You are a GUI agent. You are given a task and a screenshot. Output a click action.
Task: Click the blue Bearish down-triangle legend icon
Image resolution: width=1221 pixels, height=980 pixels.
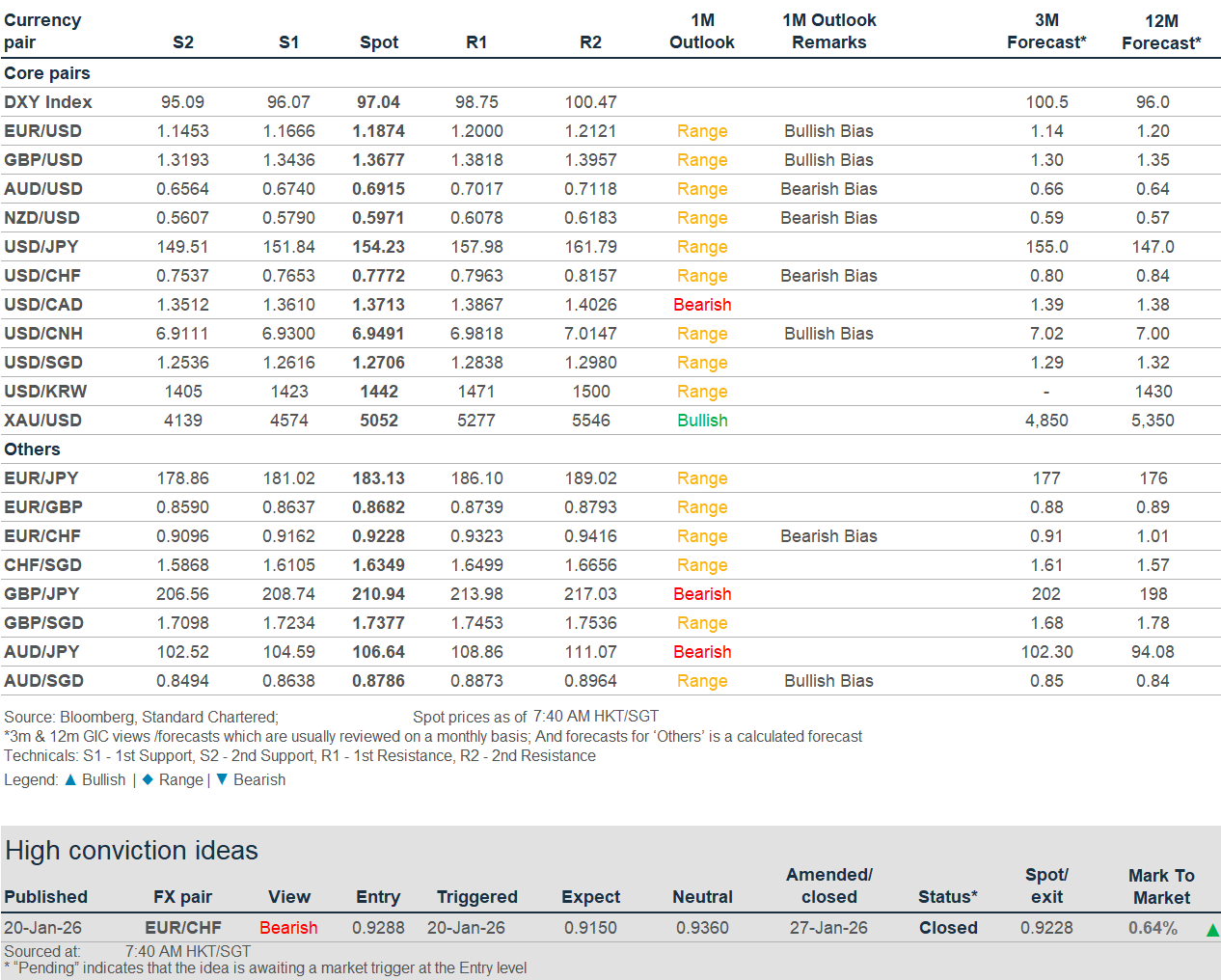(x=222, y=779)
